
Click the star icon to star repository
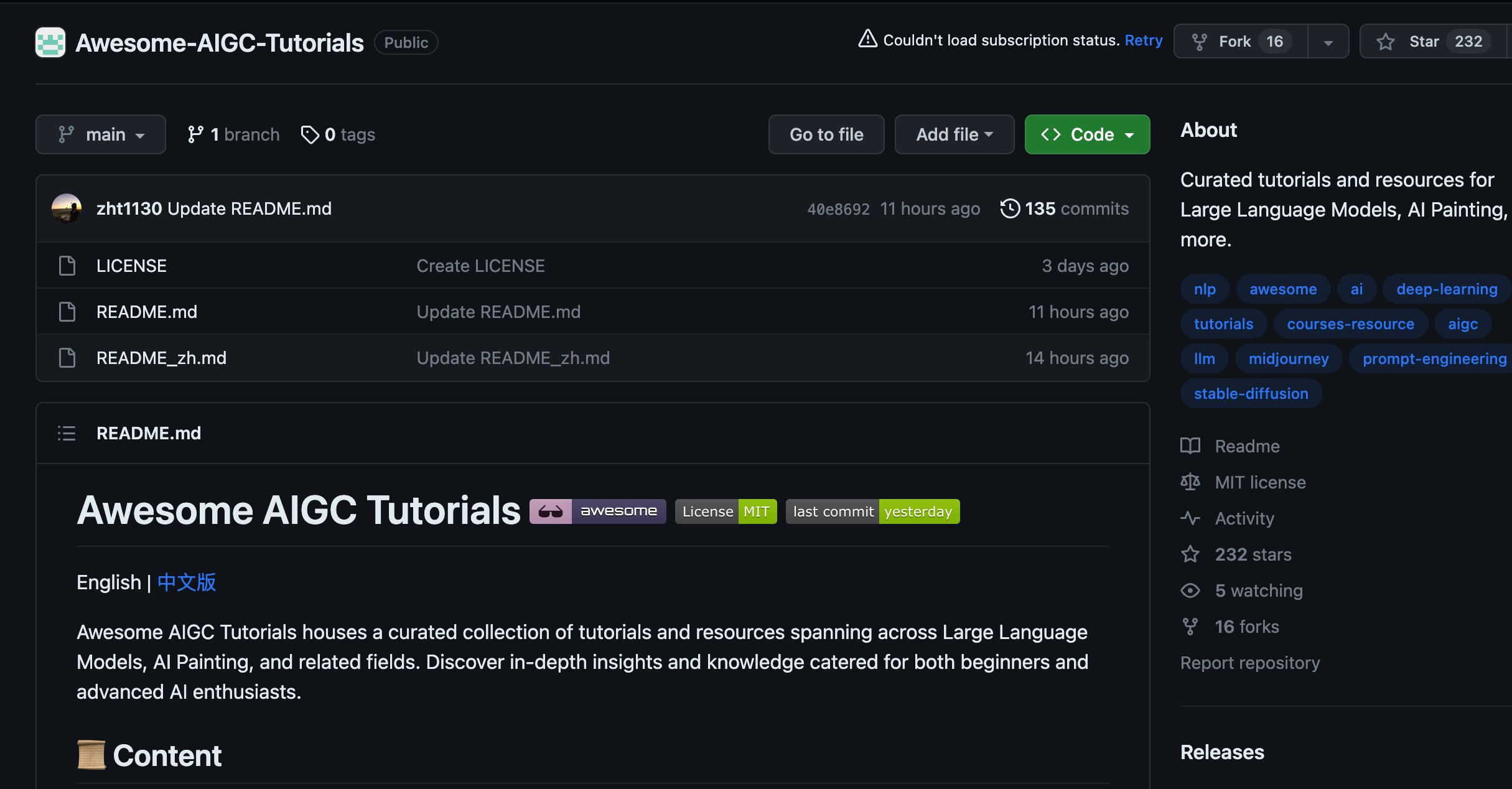(x=1385, y=40)
